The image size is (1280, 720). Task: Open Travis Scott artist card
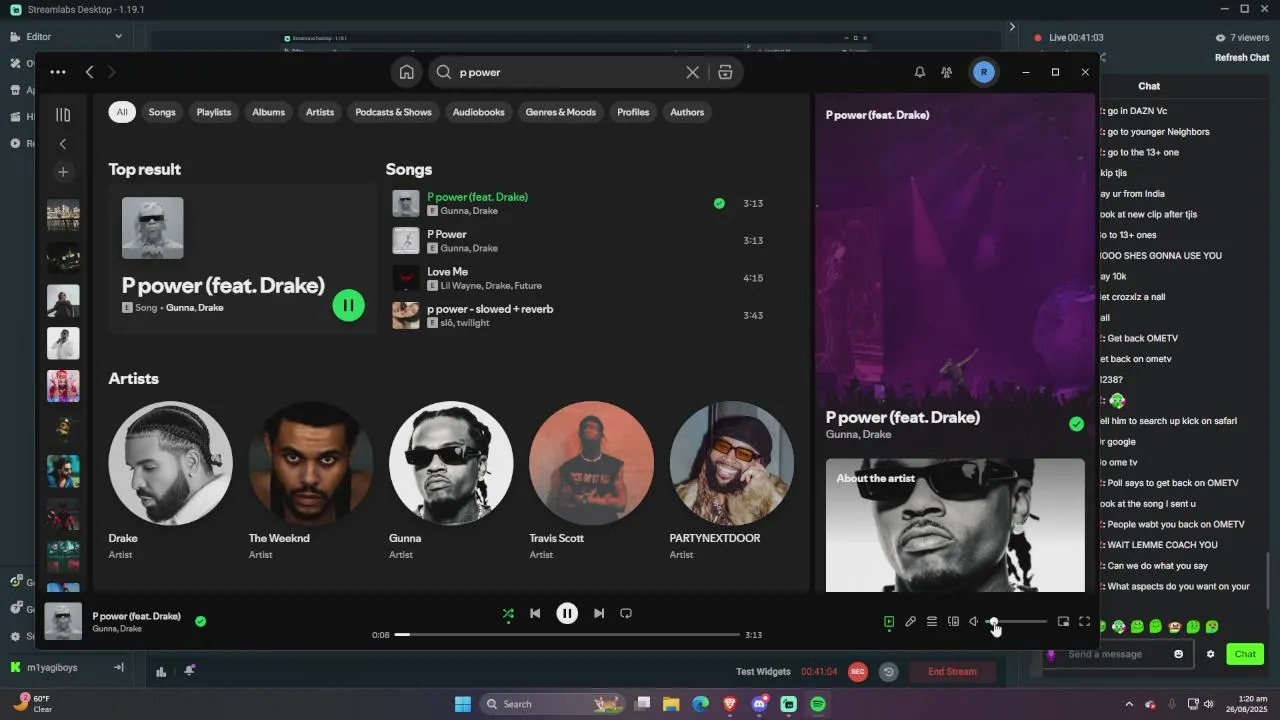[x=591, y=481]
